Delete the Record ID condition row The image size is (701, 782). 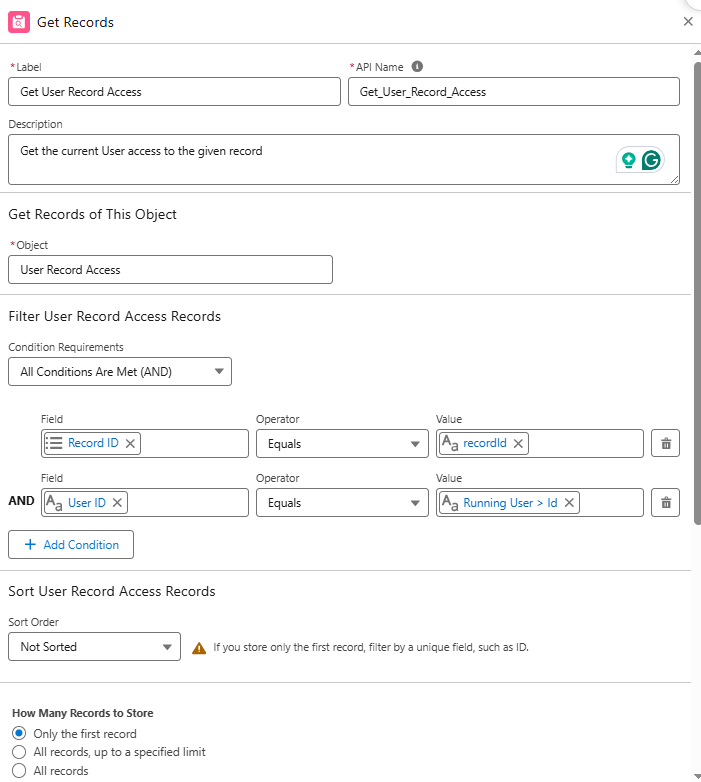pyautogui.click(x=666, y=443)
